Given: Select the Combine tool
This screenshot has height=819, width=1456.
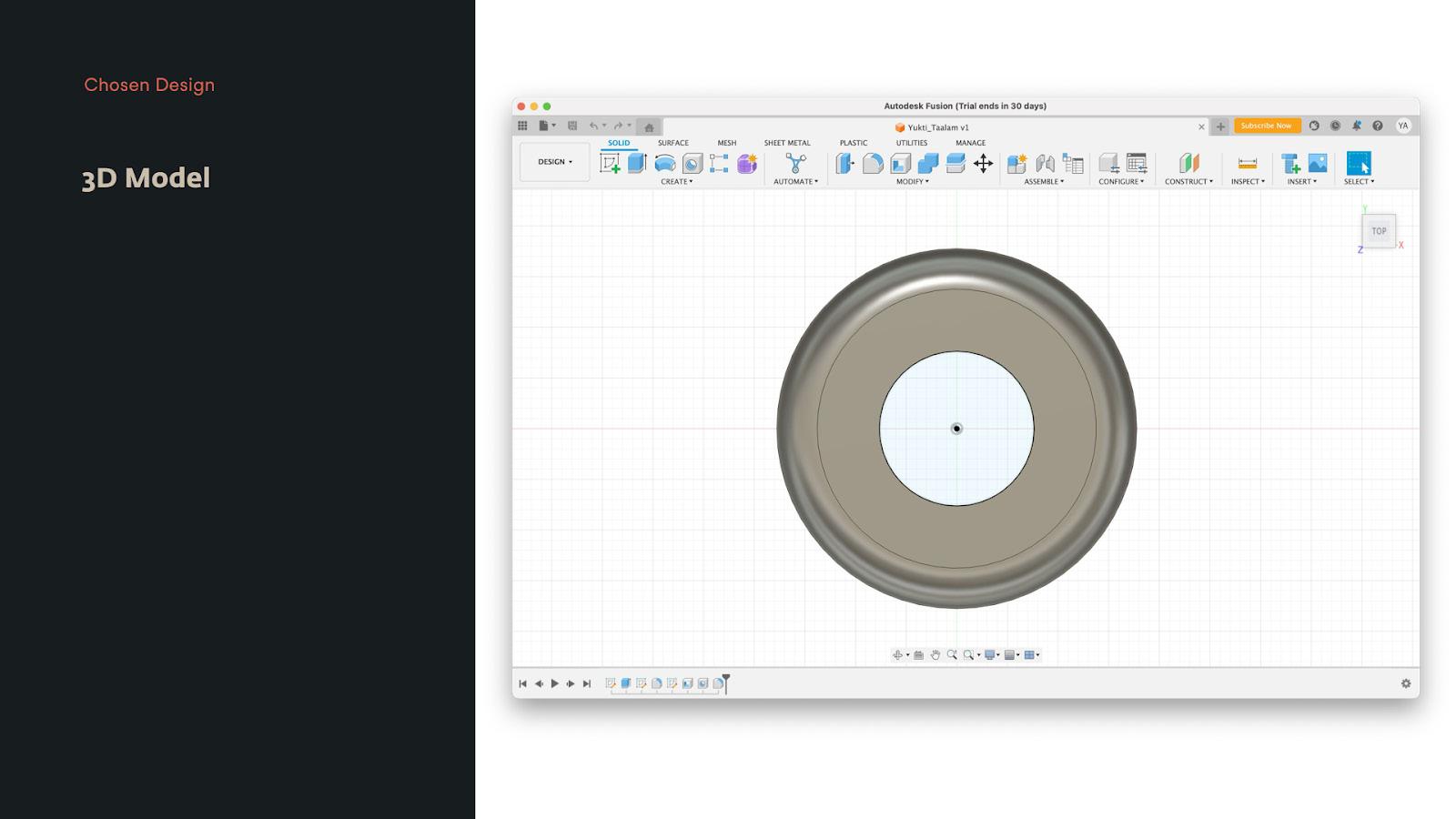Looking at the screenshot, I should (928, 163).
